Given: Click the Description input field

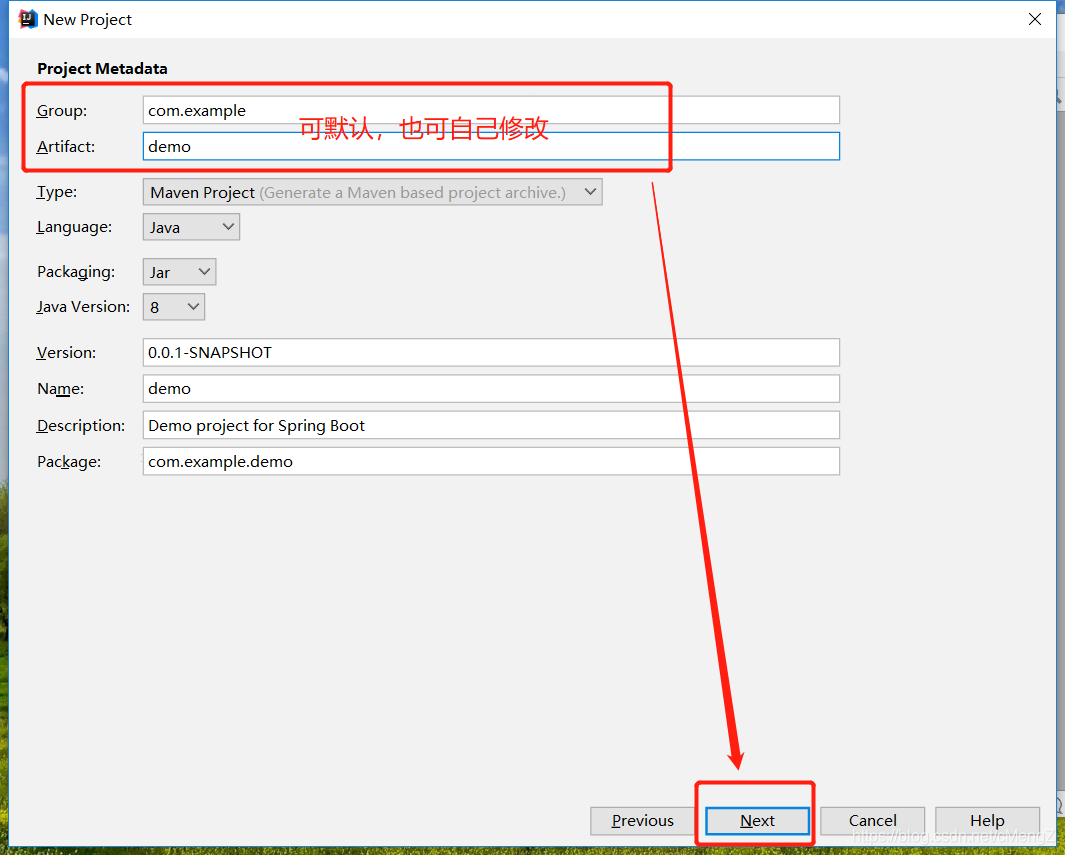Looking at the screenshot, I should [x=491, y=425].
